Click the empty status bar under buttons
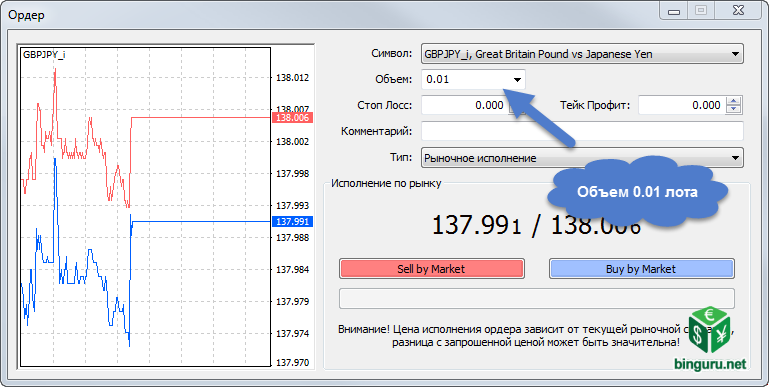The image size is (769, 387). click(537, 298)
